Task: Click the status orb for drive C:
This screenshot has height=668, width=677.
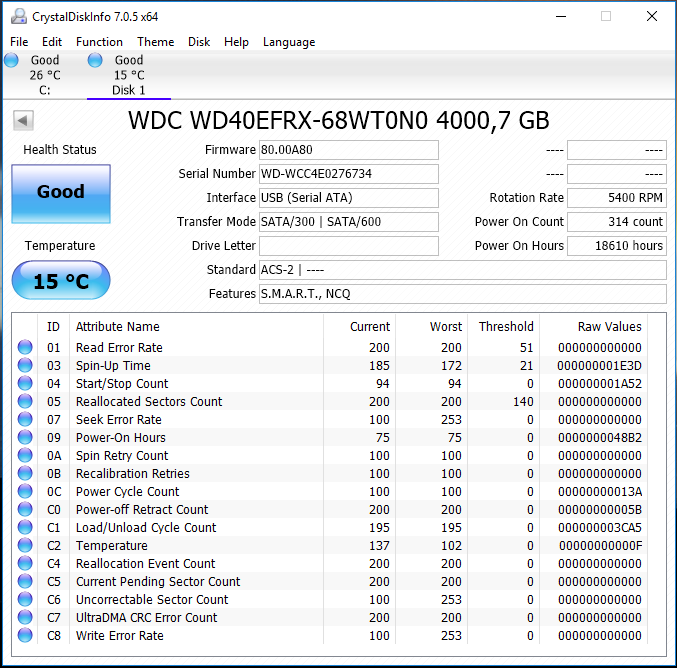Action: click(x=12, y=60)
